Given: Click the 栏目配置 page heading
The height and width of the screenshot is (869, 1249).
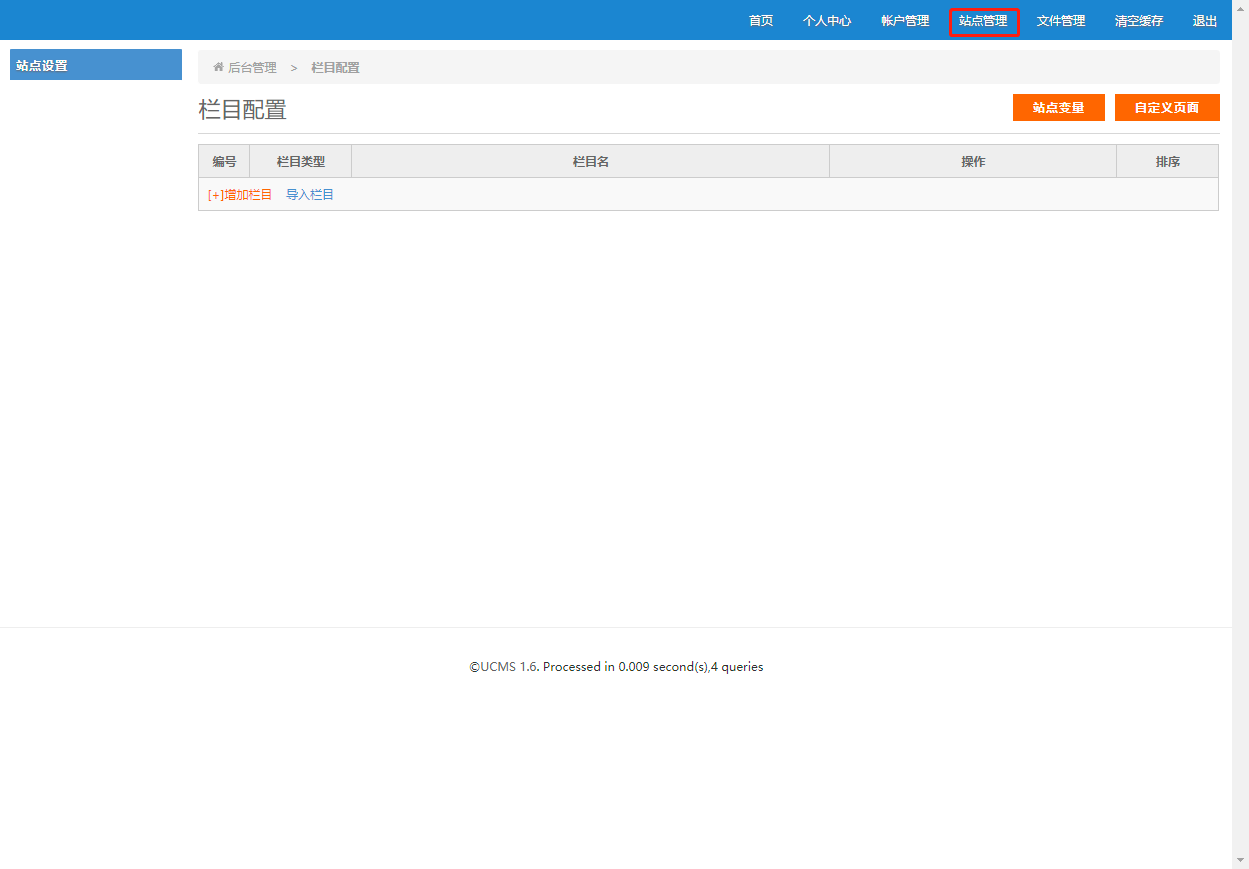Looking at the screenshot, I should tap(243, 110).
